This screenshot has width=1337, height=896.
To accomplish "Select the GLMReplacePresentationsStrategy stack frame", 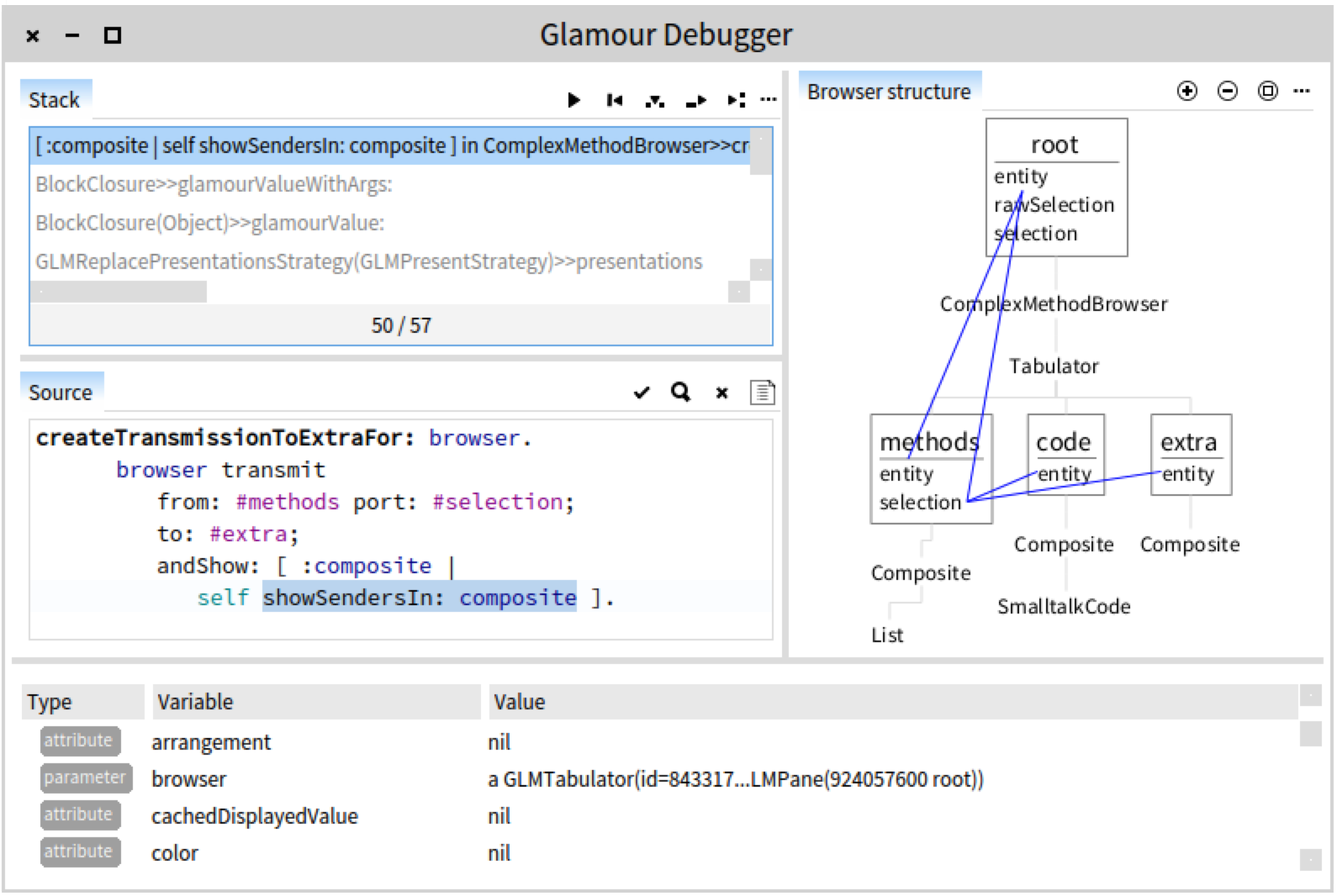I will pos(368,261).
